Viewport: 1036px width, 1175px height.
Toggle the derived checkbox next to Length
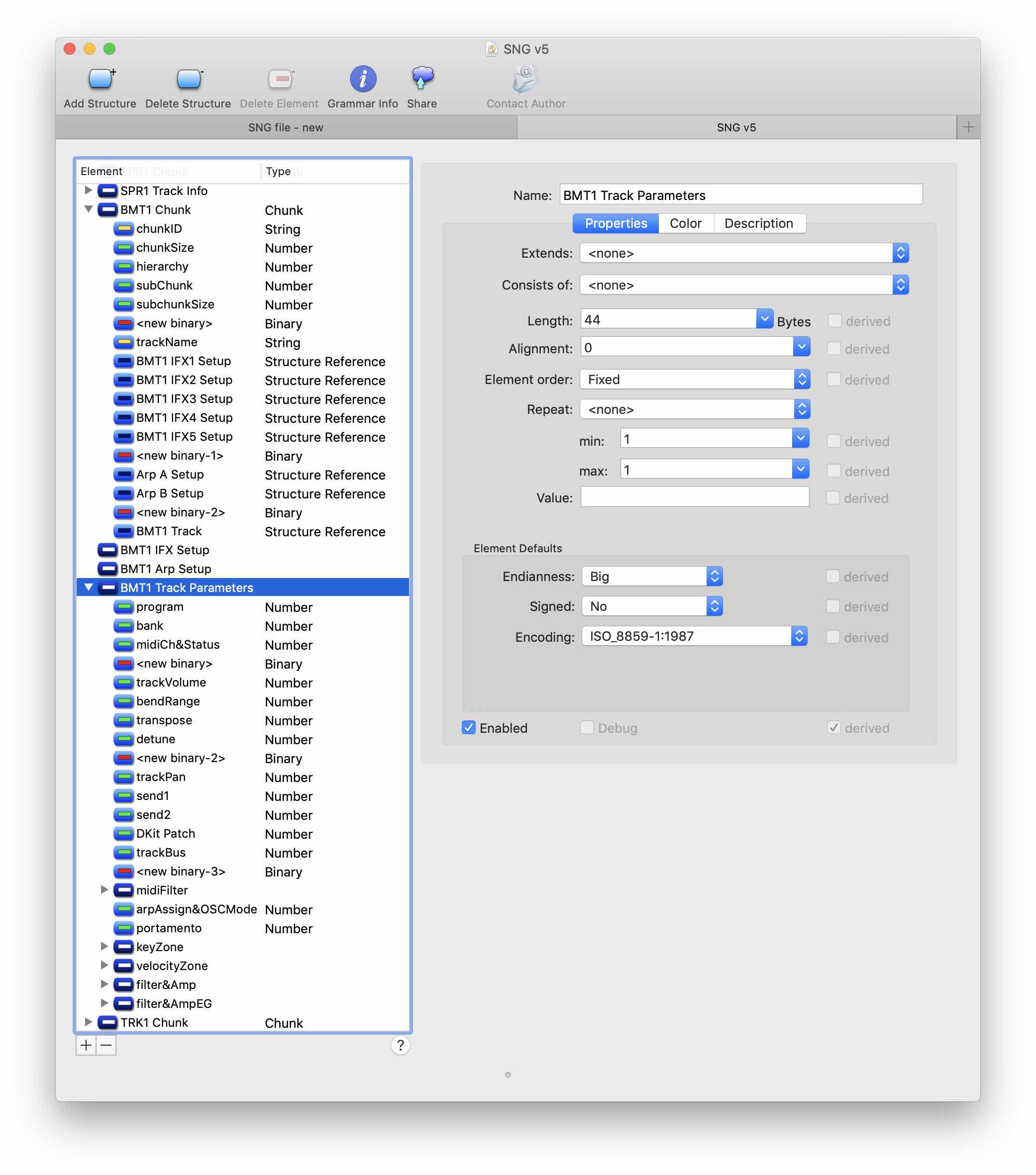pyautogui.click(x=834, y=321)
